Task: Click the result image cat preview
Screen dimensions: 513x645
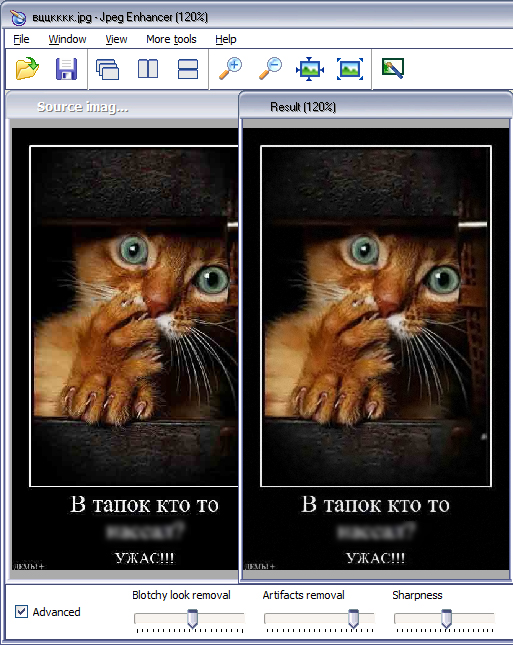Action: pyautogui.click(x=376, y=349)
